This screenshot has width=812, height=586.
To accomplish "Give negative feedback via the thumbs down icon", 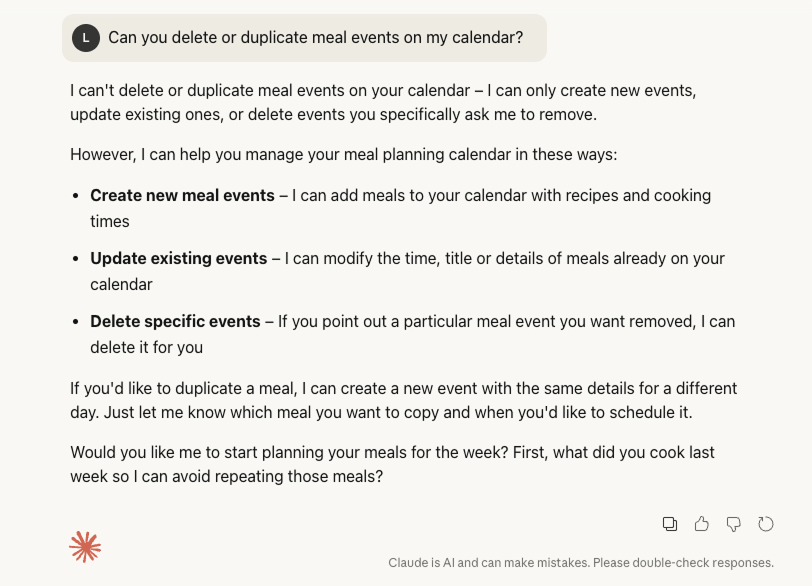I will 734,523.
